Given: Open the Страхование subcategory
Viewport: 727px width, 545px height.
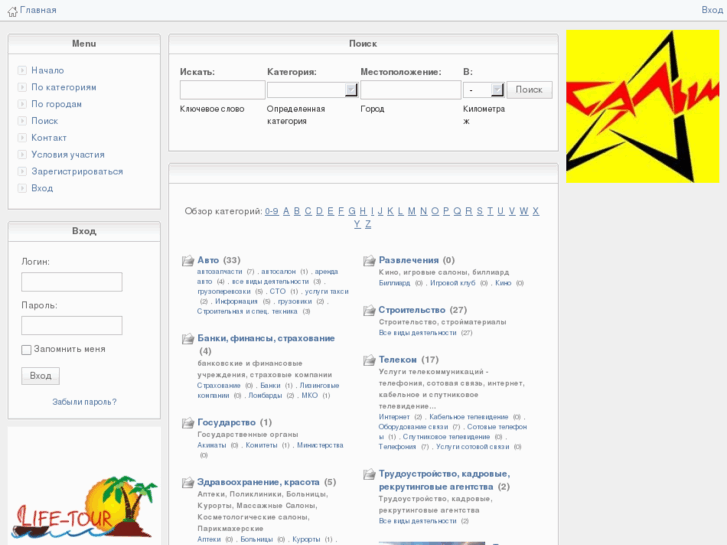Looking at the screenshot, I should coord(219,385).
